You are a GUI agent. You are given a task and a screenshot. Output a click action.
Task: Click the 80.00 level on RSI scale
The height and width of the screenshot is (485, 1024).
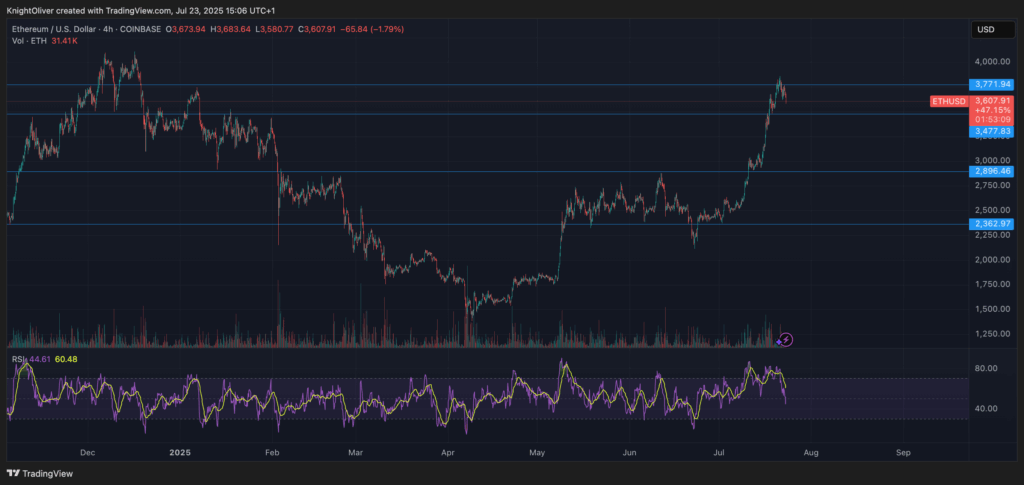pyautogui.click(x=986, y=368)
